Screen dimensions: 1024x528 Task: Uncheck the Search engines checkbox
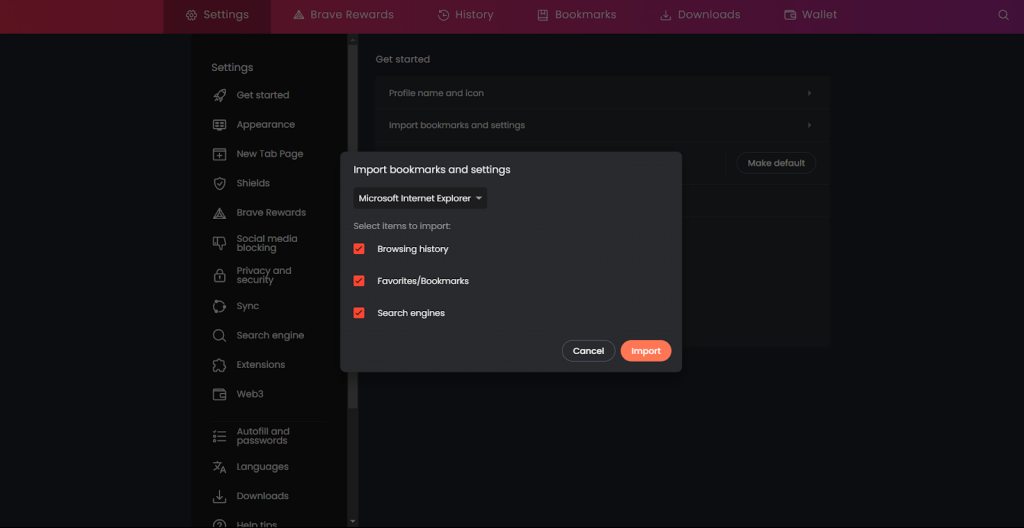[359, 313]
